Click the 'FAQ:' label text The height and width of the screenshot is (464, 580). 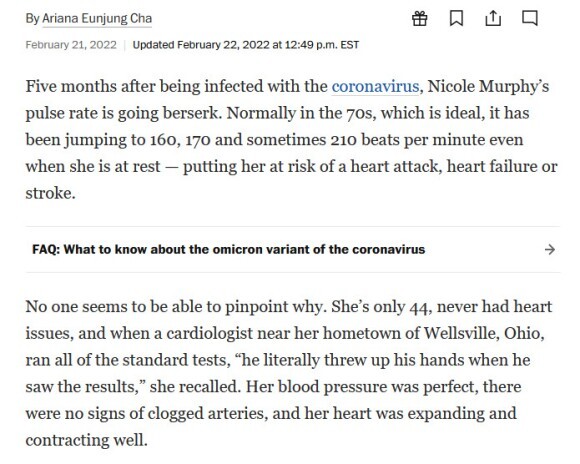(46, 249)
